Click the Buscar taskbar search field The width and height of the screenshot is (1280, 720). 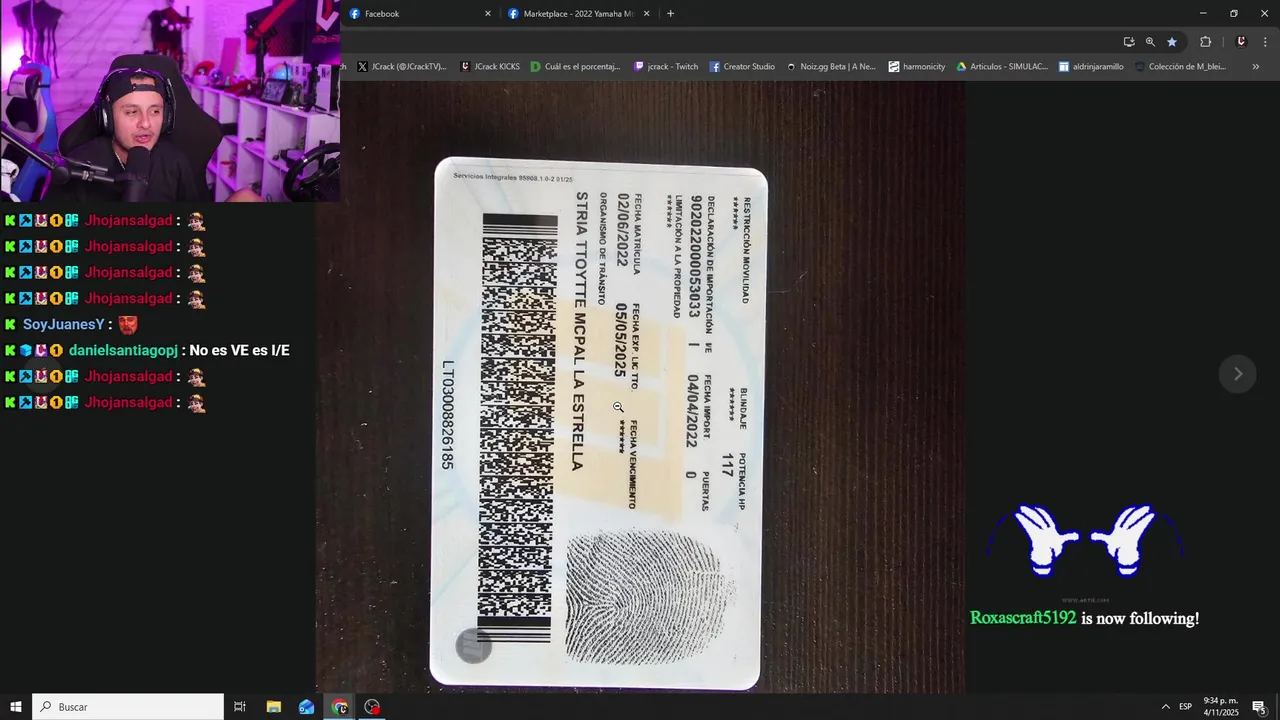tap(128, 707)
